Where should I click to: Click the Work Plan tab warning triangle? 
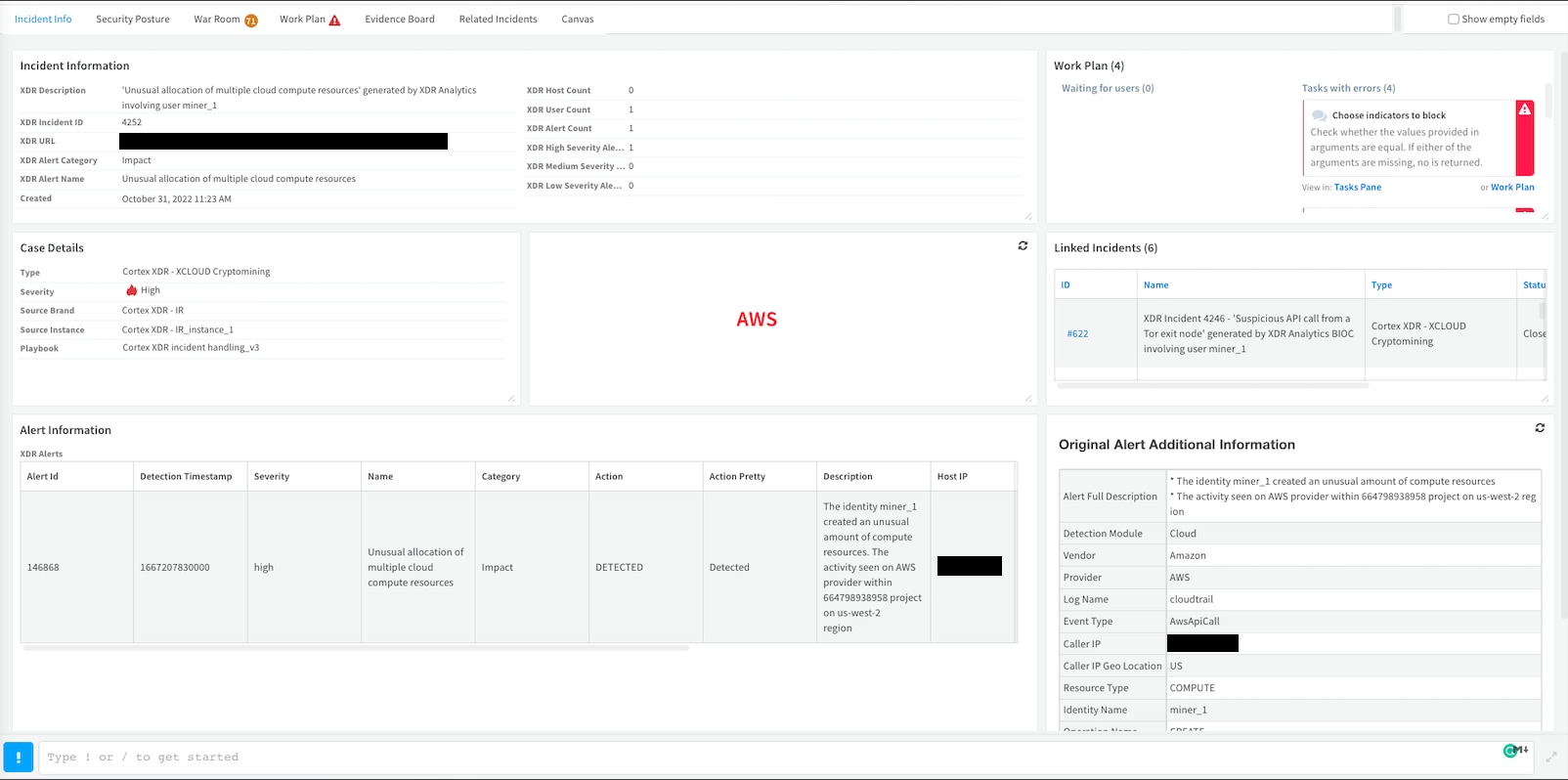(335, 21)
